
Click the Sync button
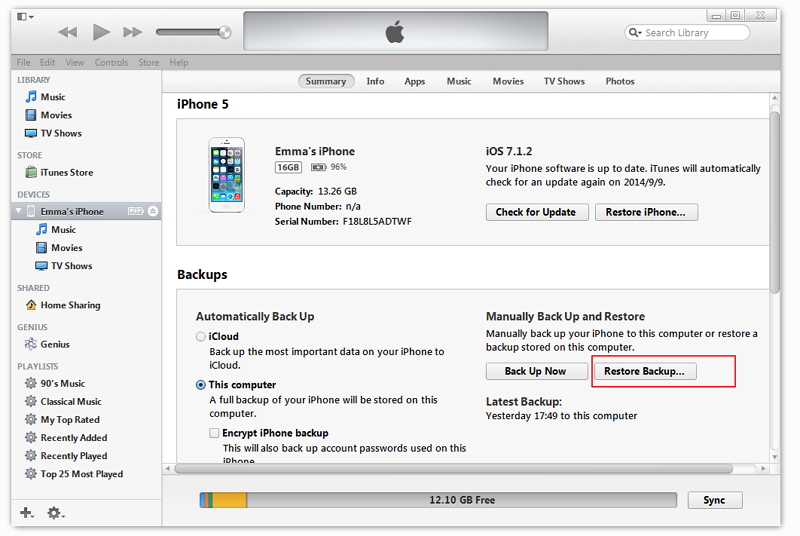(x=714, y=500)
